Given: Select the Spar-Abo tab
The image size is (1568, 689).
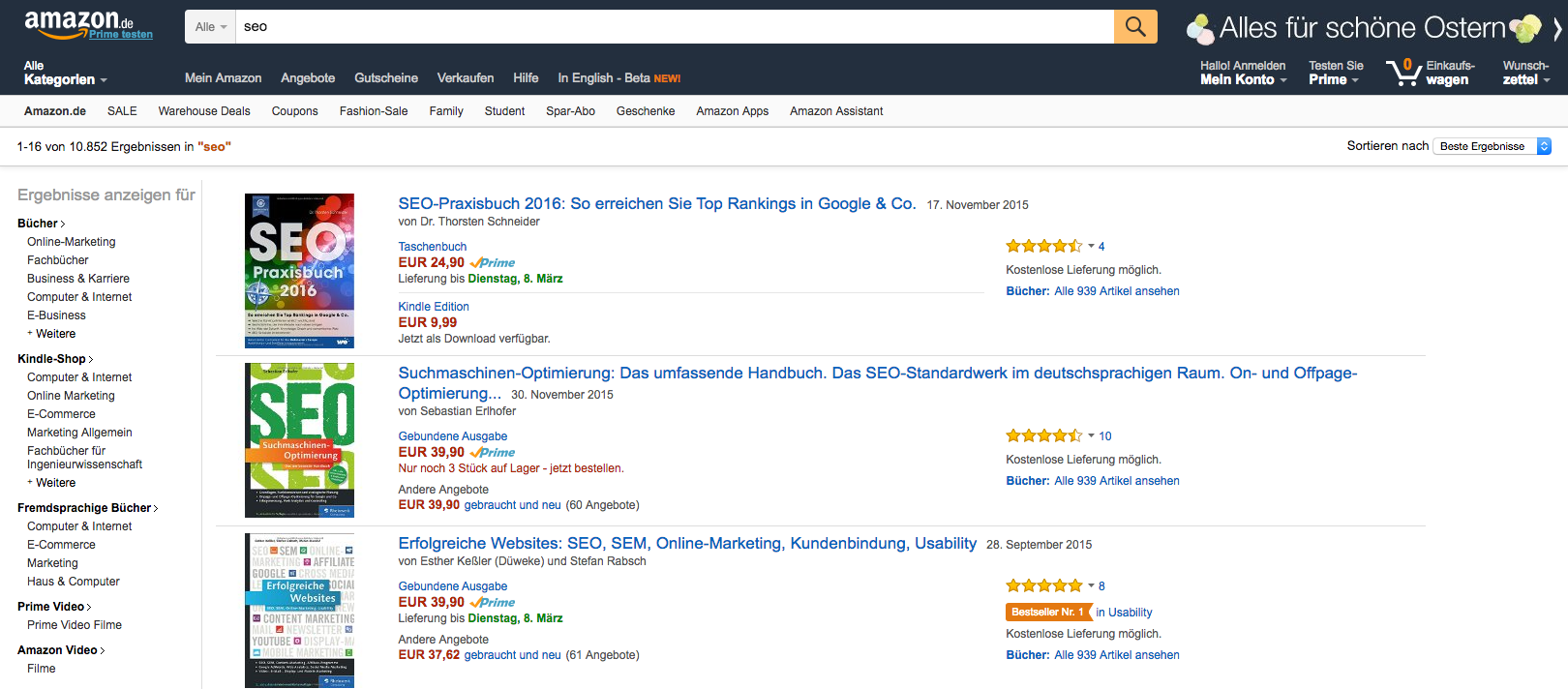Looking at the screenshot, I should (x=570, y=111).
